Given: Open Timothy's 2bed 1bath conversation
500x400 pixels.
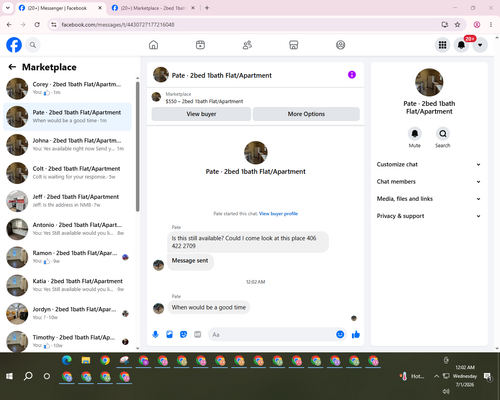Looking at the screenshot, I should [x=67, y=341].
